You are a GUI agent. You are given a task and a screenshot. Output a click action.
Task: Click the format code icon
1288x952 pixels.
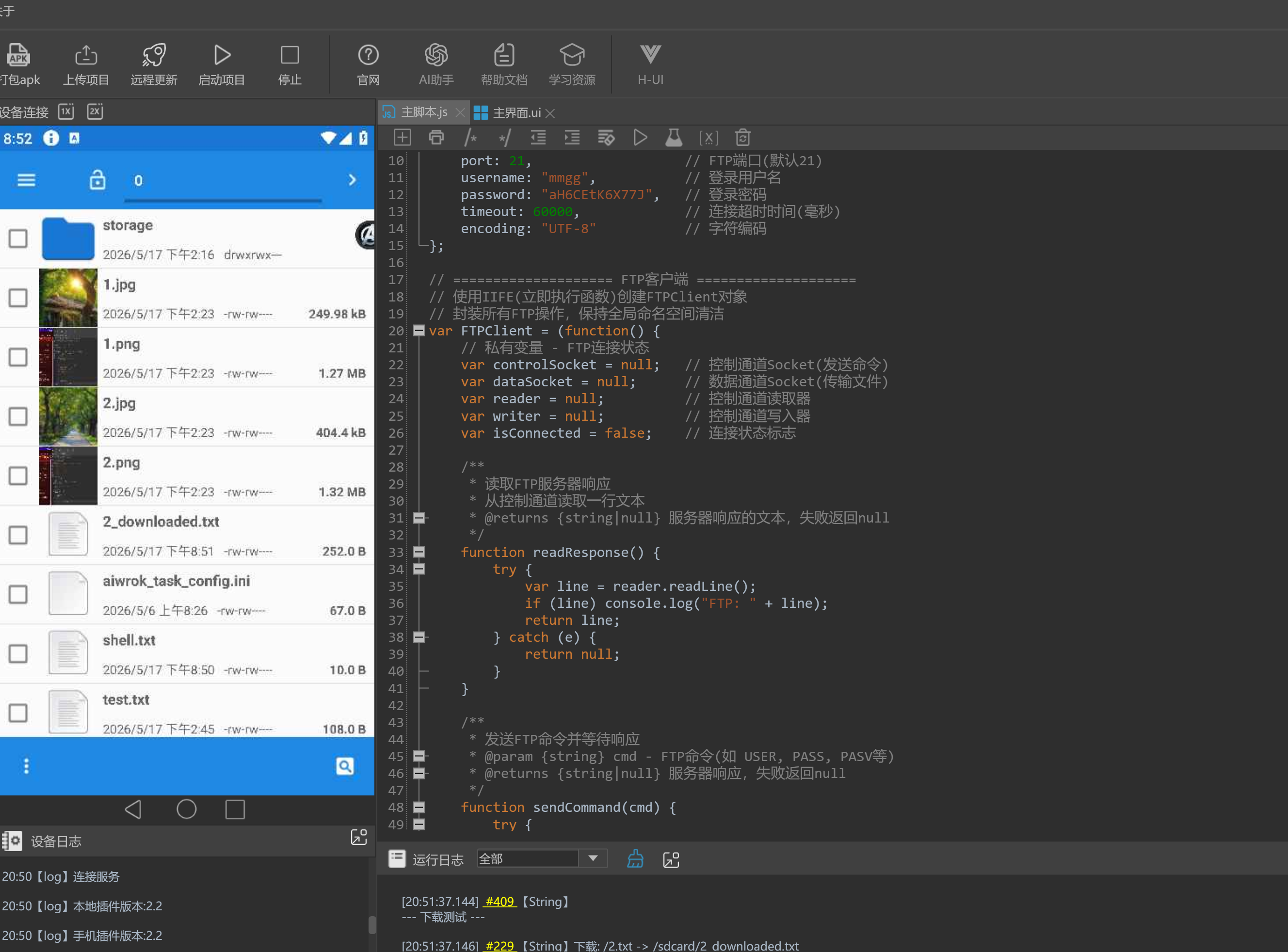tap(606, 138)
